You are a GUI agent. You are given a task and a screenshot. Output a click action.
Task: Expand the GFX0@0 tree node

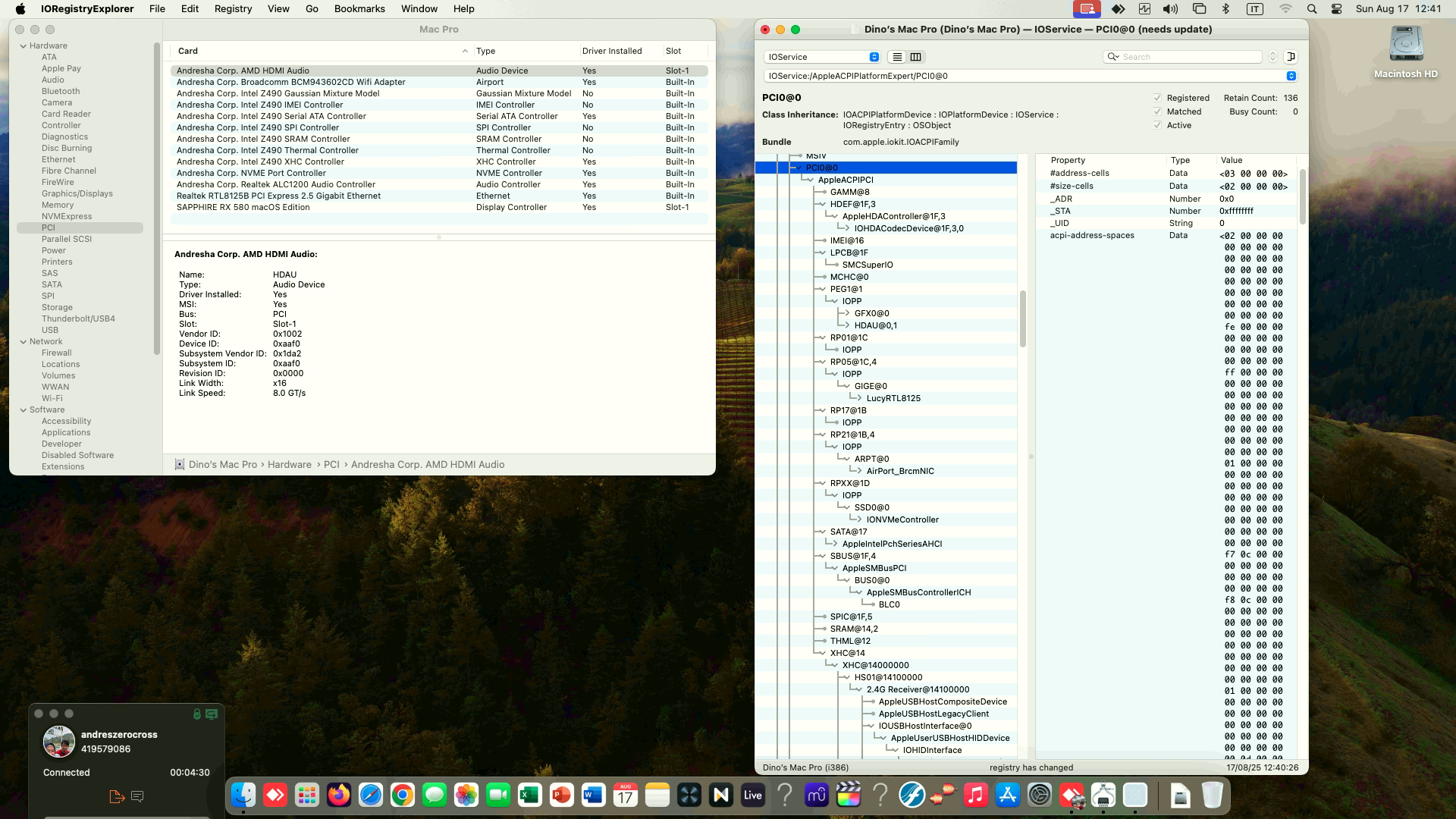pos(846,313)
